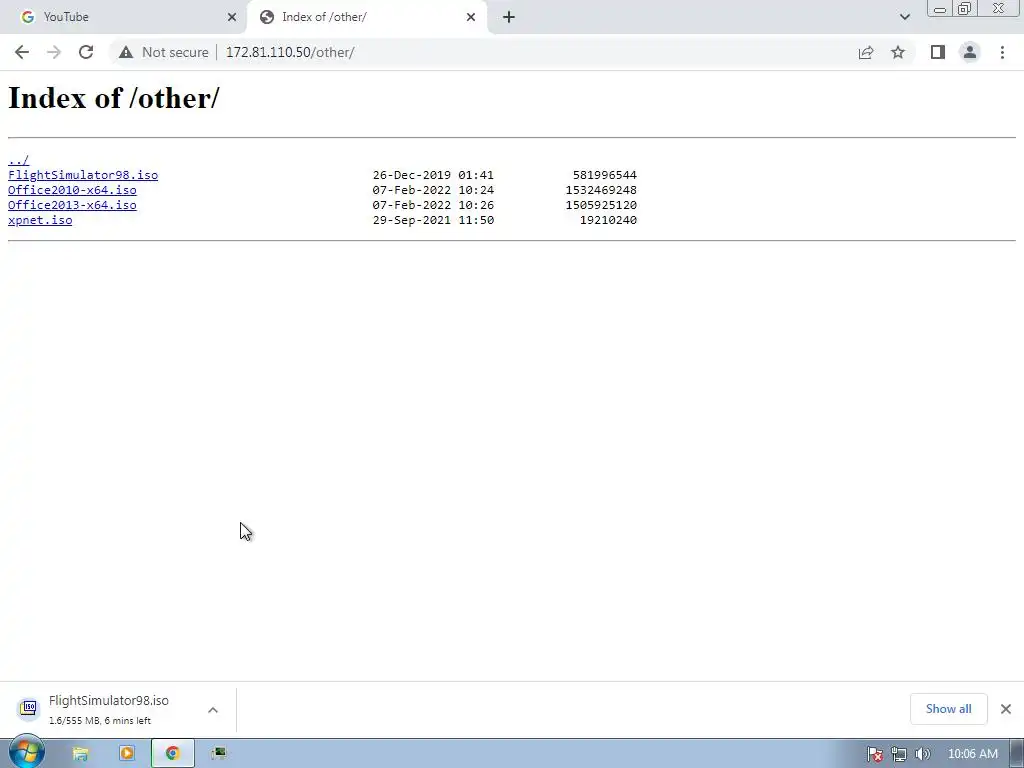Click the file size 1532469248

tap(601, 190)
